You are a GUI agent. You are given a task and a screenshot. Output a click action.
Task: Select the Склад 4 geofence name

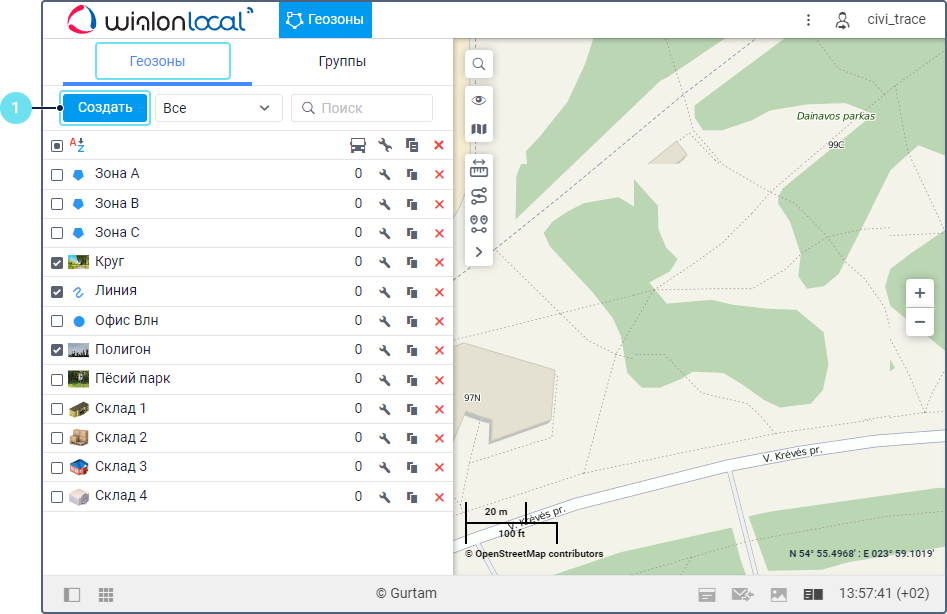pyautogui.click(x=121, y=496)
